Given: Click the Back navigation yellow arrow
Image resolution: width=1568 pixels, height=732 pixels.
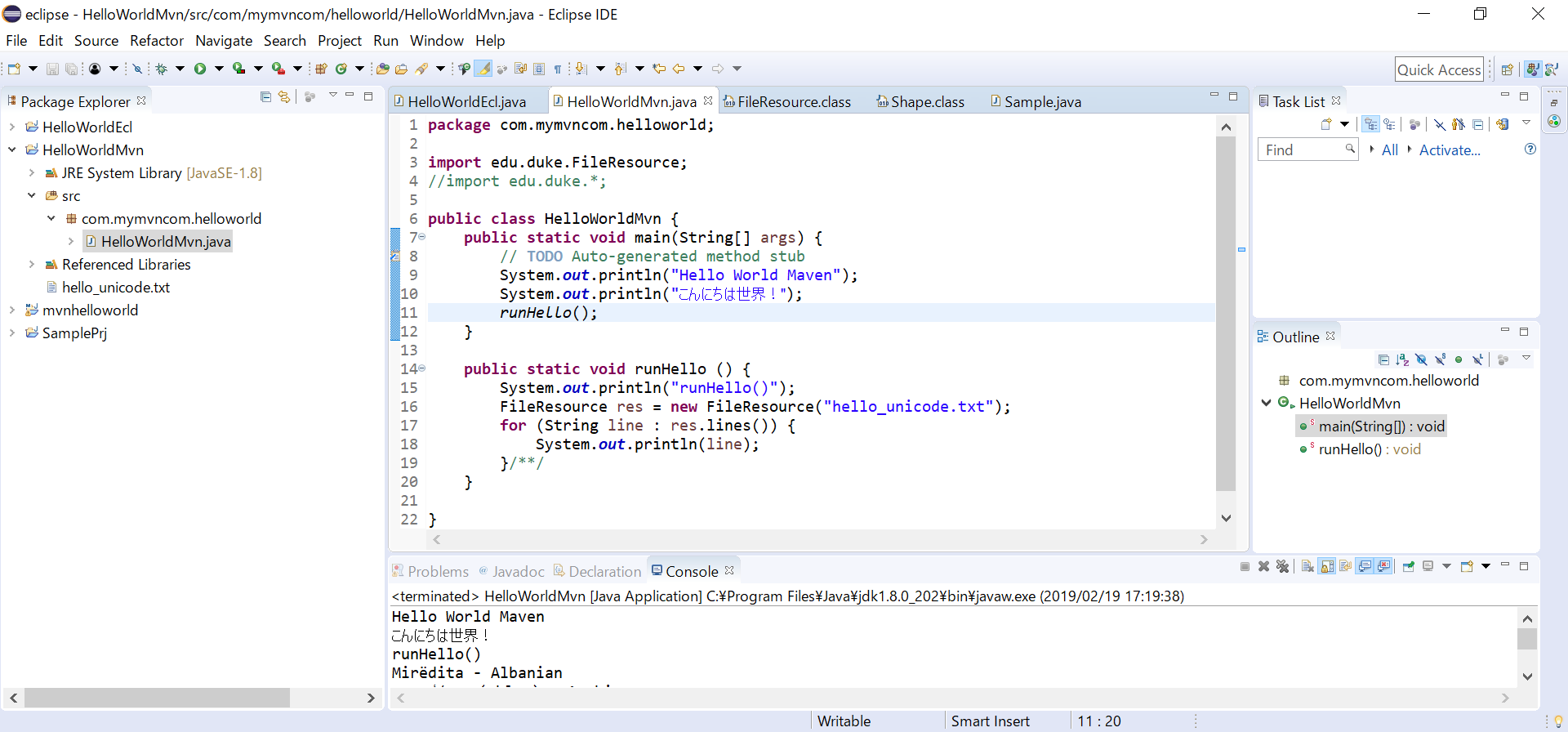Looking at the screenshot, I should pyautogui.click(x=679, y=69).
